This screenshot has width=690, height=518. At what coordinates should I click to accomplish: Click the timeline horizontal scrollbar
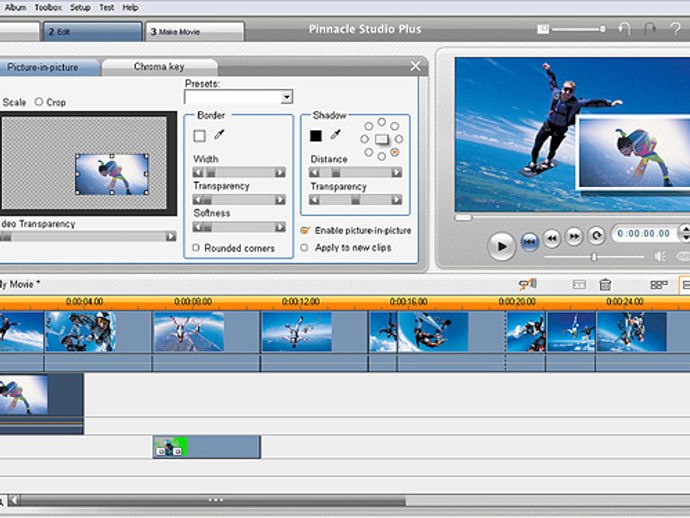pyautogui.click(x=213, y=500)
